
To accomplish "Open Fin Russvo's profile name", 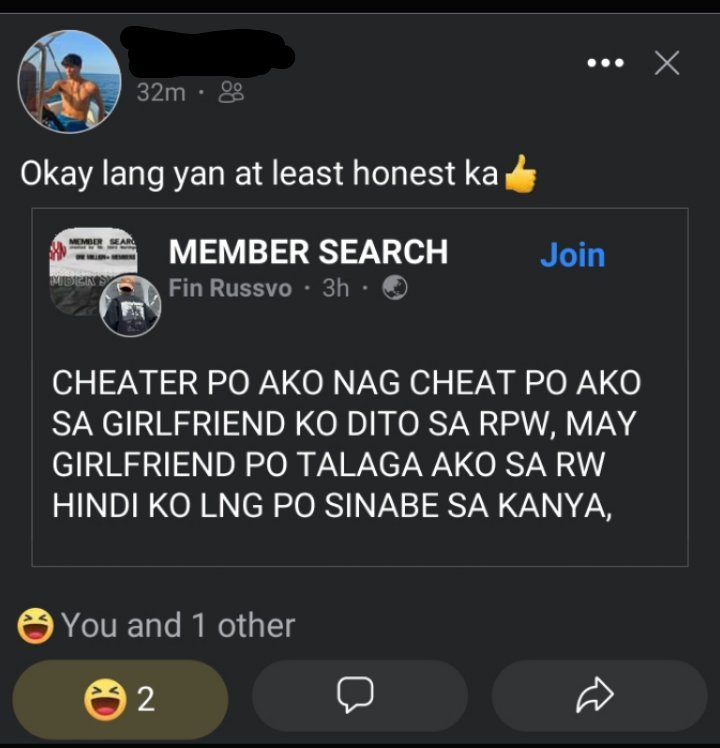I will point(230,288).
